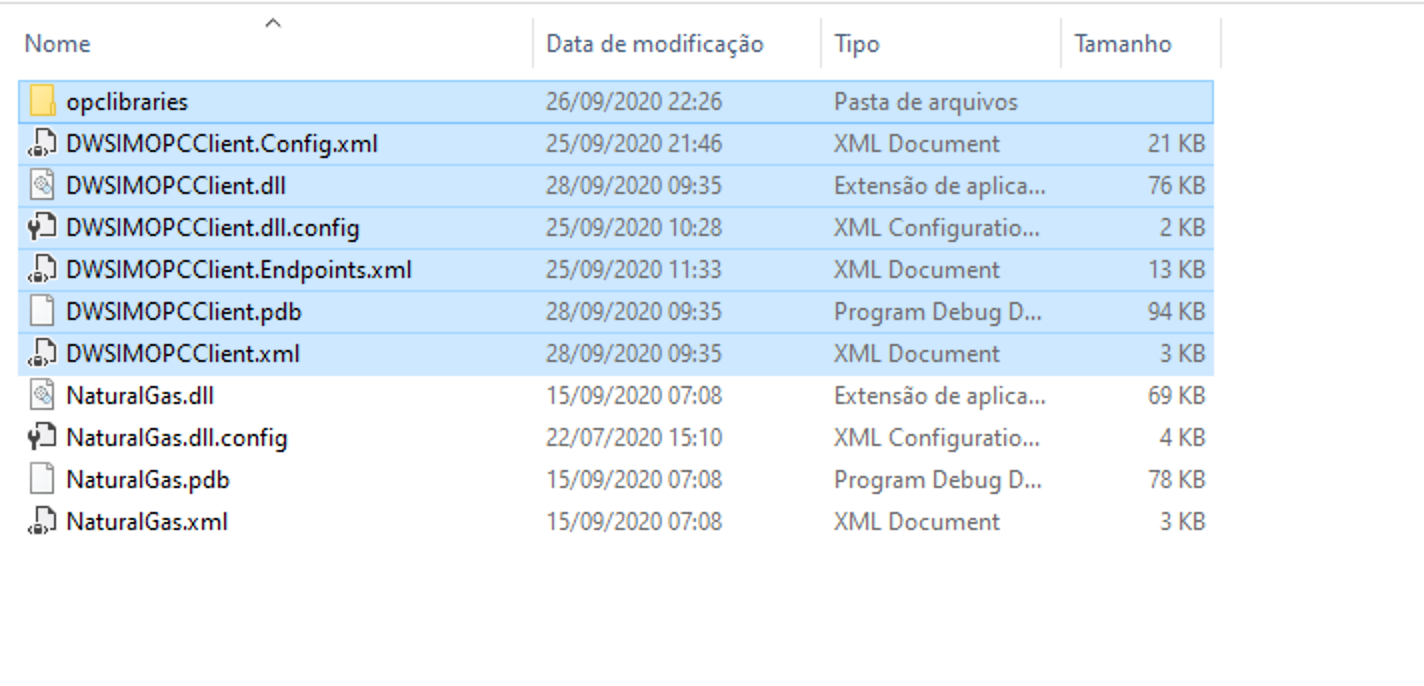Click the NaturalGas.dll file icon
1424x686 pixels.
41,395
